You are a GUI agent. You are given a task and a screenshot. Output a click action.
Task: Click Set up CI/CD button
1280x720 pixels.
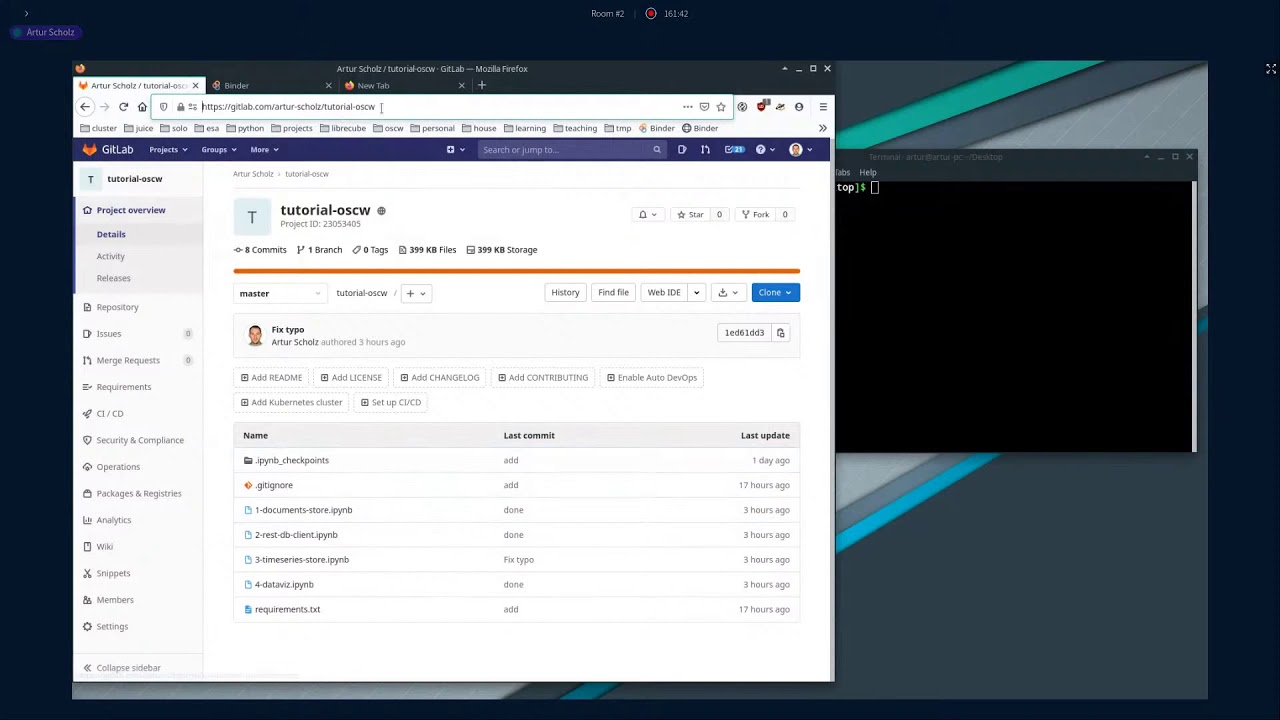pos(391,403)
